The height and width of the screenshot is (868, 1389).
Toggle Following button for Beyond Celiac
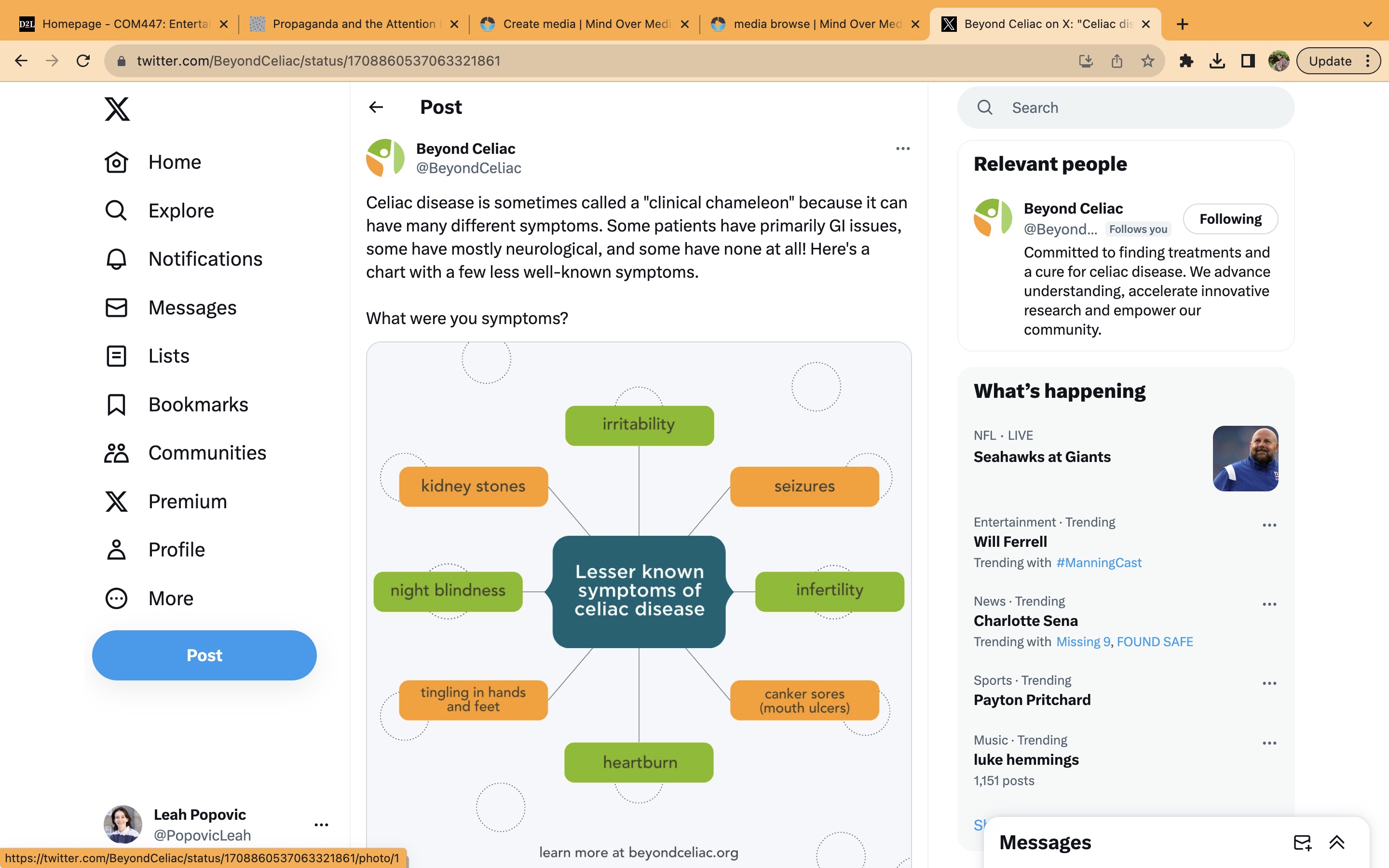pos(1230,219)
